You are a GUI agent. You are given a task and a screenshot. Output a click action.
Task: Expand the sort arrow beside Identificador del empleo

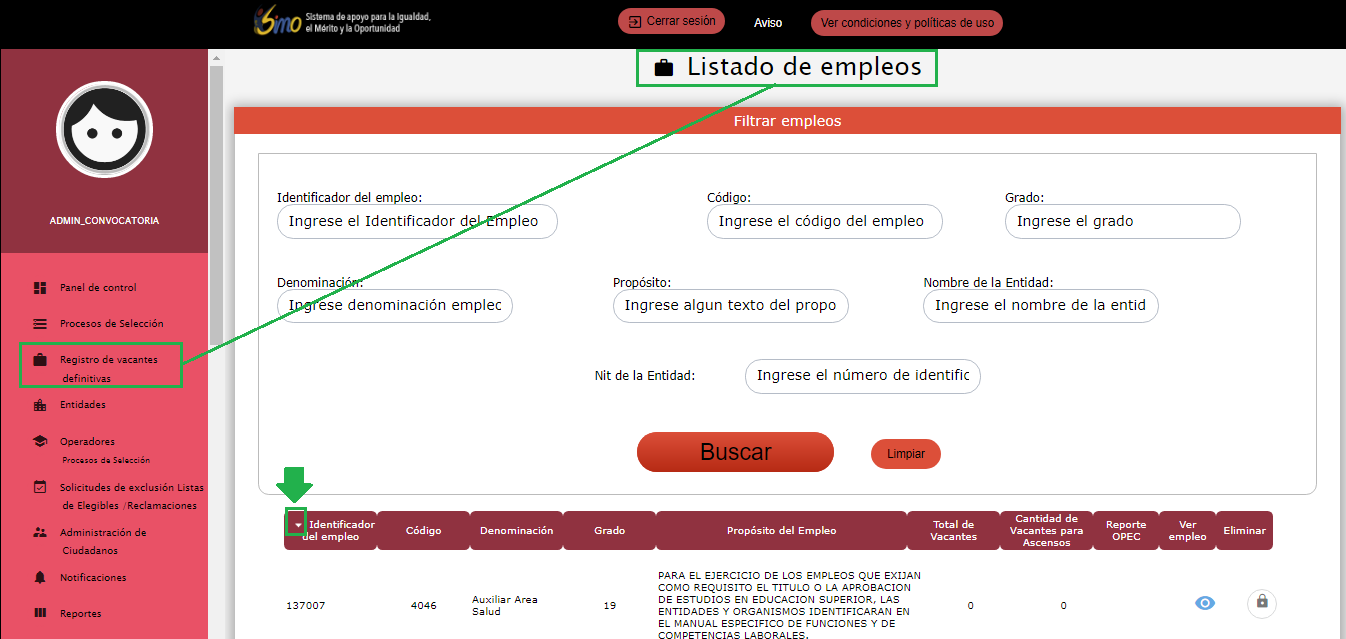pos(297,525)
